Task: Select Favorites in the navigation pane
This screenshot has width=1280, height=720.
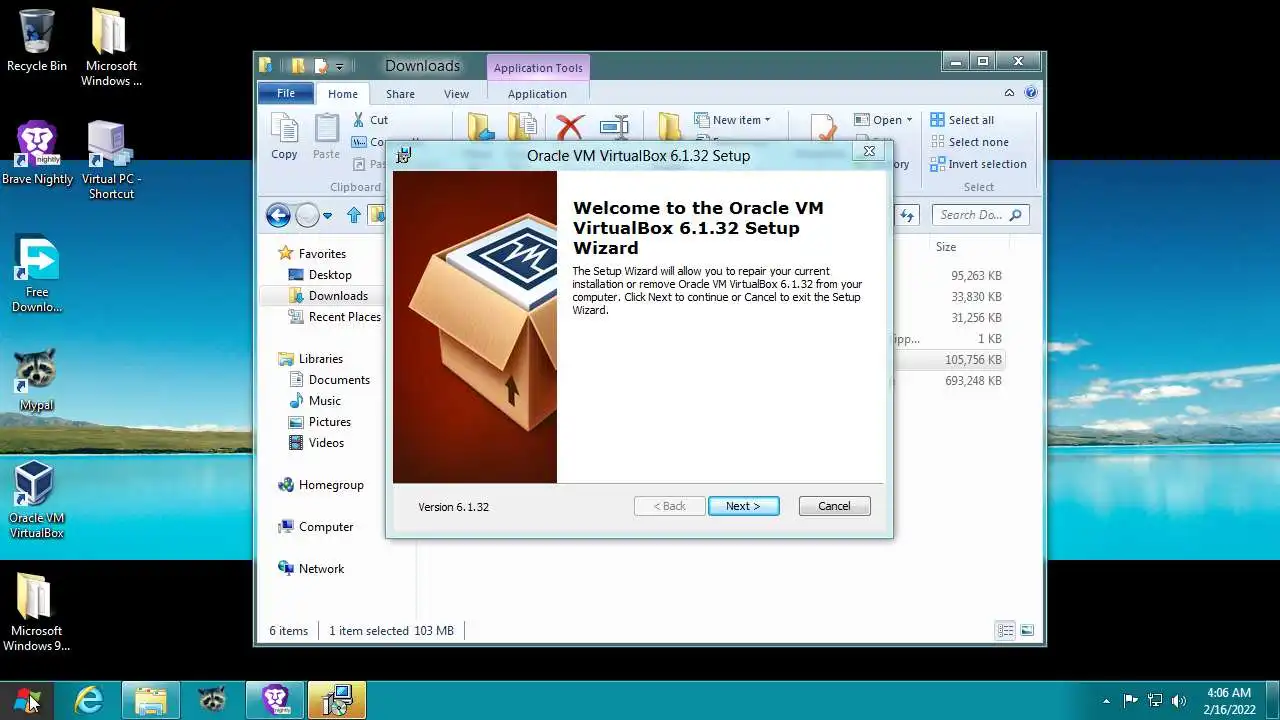Action: coord(312,254)
